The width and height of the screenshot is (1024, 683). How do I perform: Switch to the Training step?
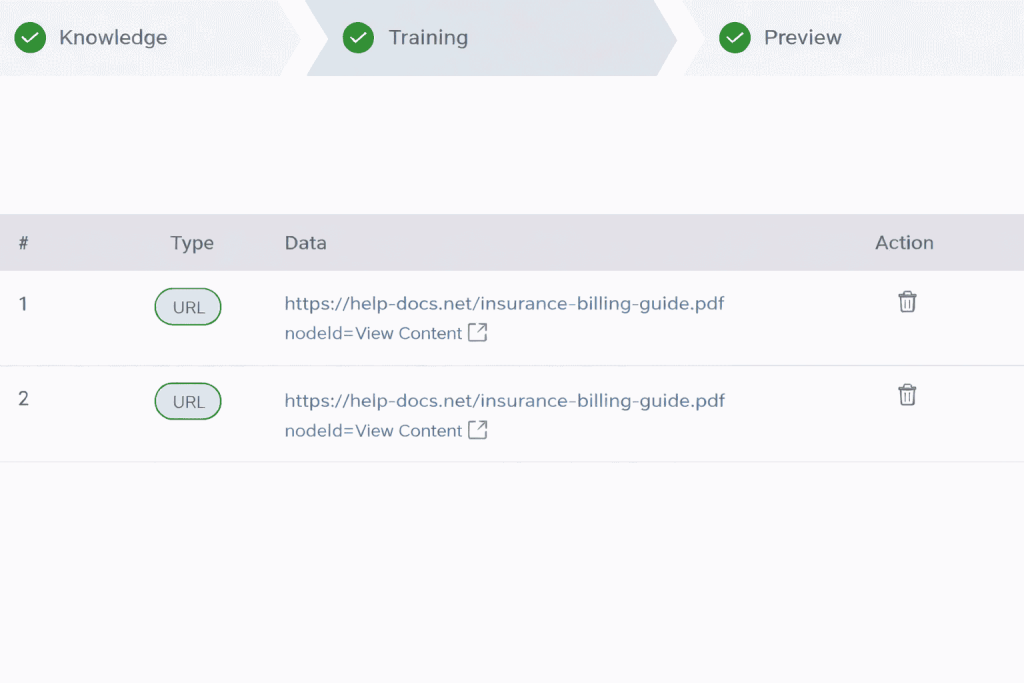coord(428,38)
